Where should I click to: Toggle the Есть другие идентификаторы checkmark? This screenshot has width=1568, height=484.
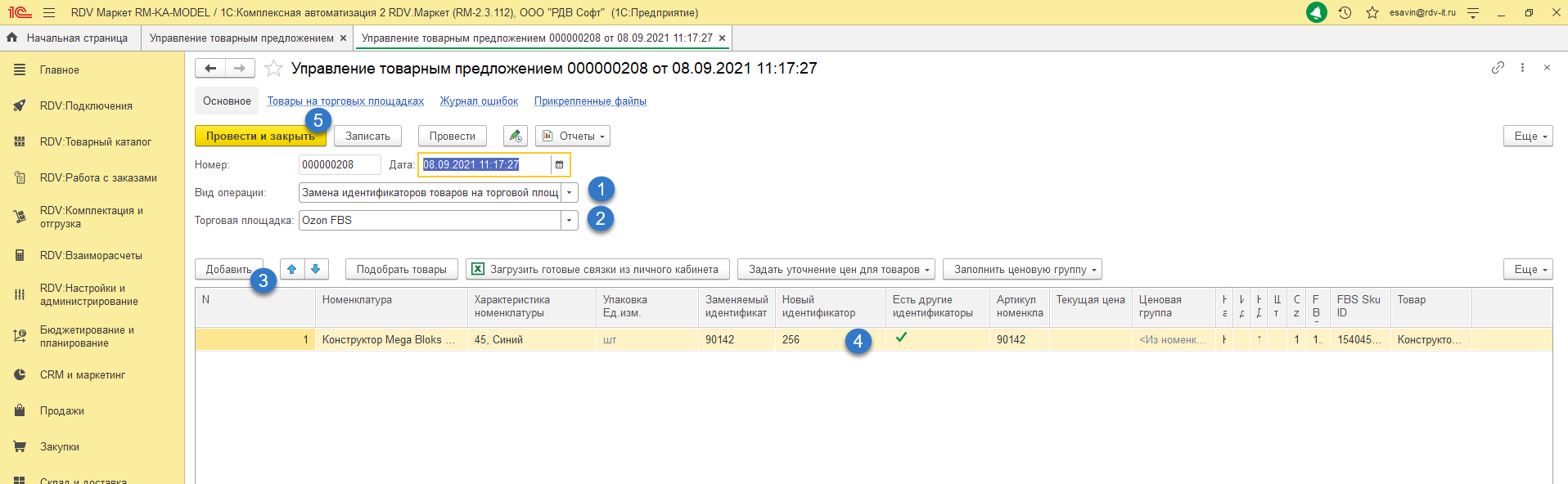pyautogui.click(x=901, y=337)
